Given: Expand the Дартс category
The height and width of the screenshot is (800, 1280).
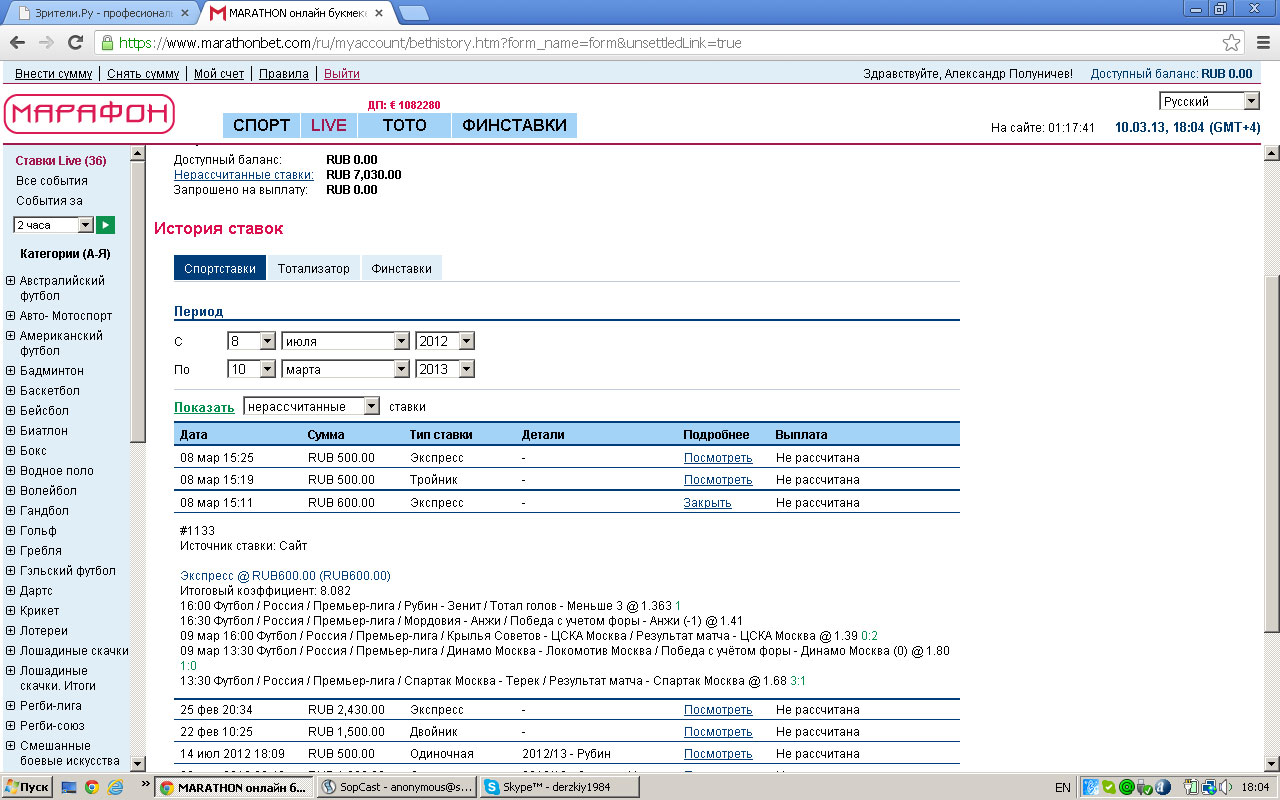Looking at the screenshot, I should click(10, 591).
